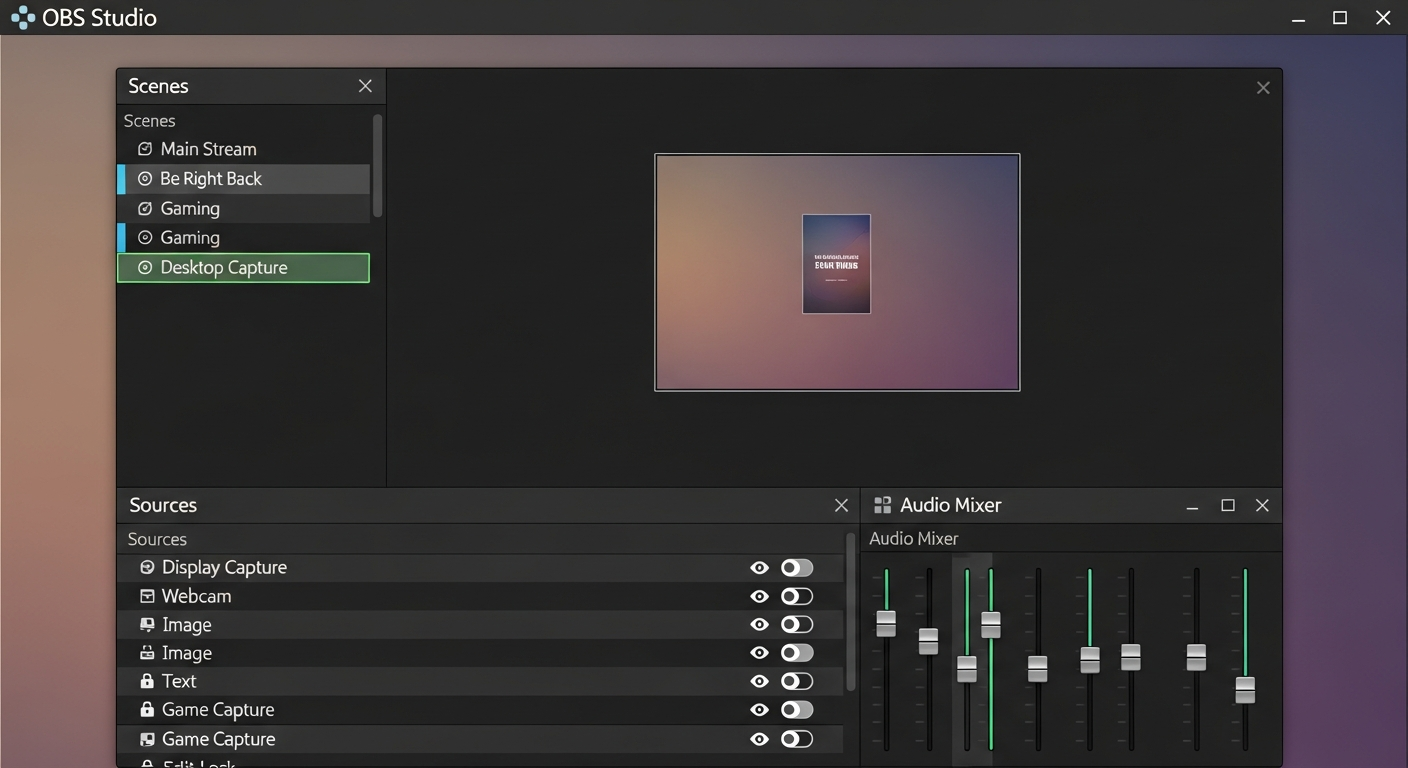
Task: Click the grid icon in the Audio Mixer header
Action: pyautogui.click(x=881, y=505)
